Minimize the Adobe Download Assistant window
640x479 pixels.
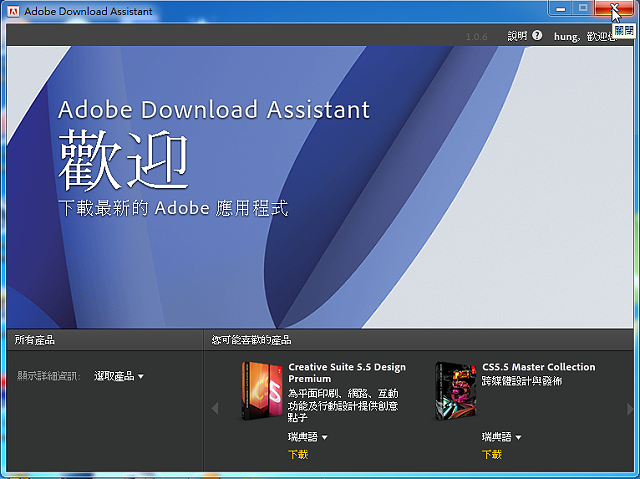561,8
